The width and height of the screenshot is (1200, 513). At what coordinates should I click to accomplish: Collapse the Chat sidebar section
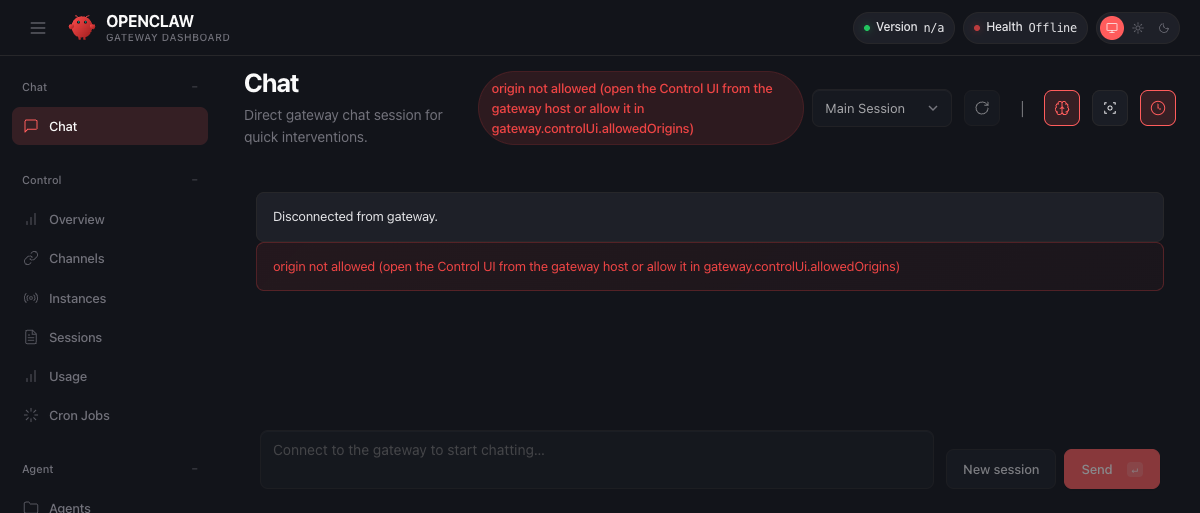194,87
